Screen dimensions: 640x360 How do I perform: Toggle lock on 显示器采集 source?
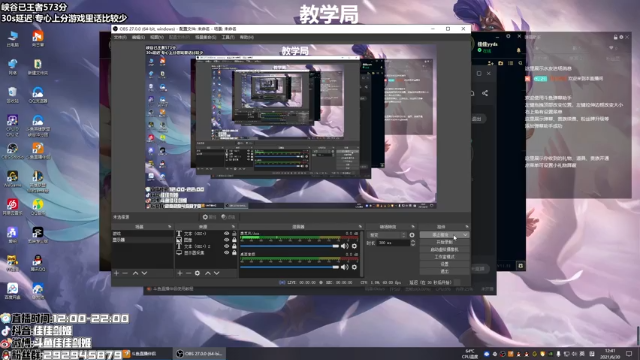coord(234,253)
